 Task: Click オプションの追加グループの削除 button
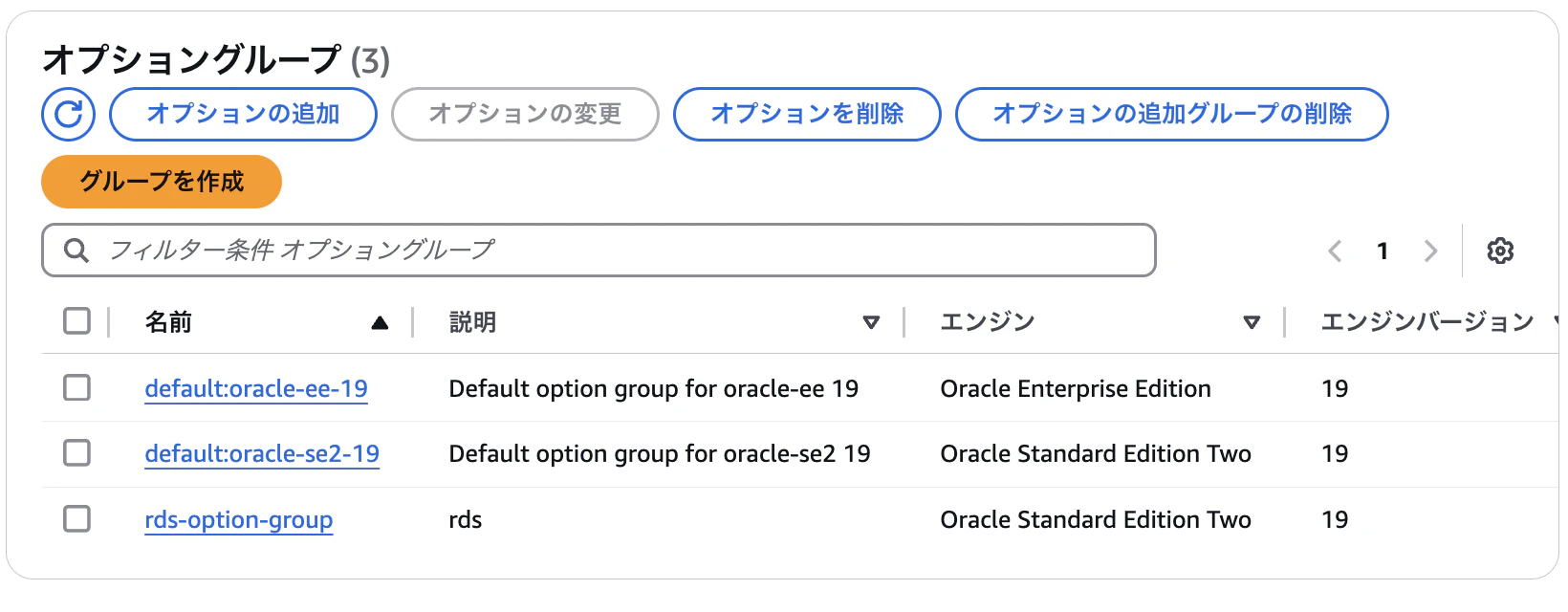[1172, 115]
